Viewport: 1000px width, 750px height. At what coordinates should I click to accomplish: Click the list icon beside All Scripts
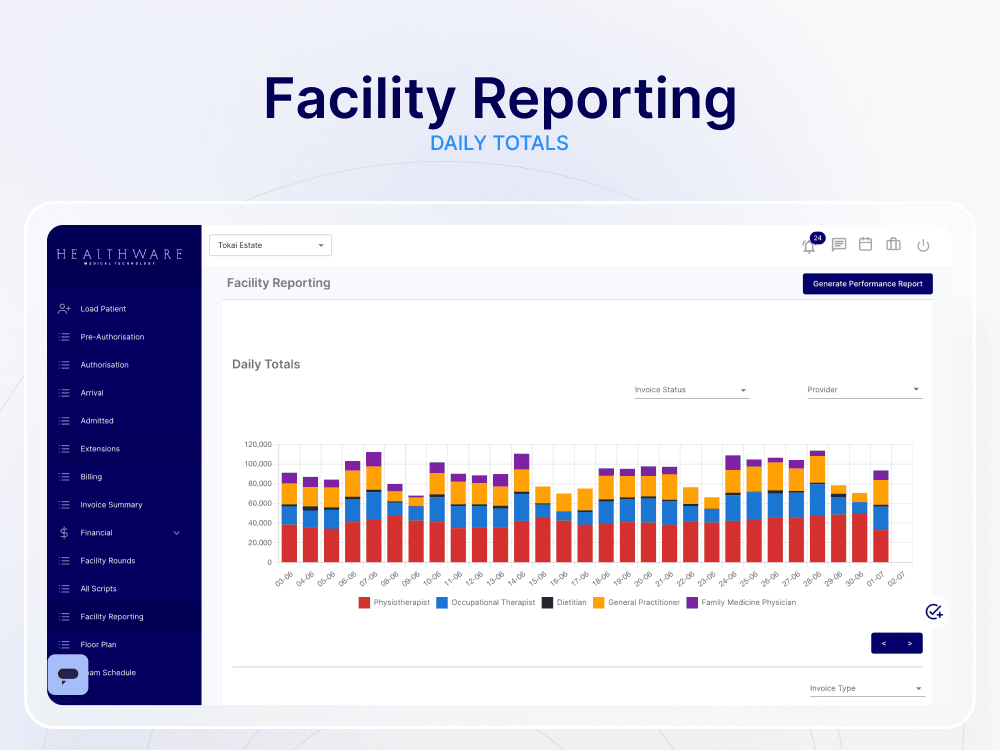(x=64, y=589)
